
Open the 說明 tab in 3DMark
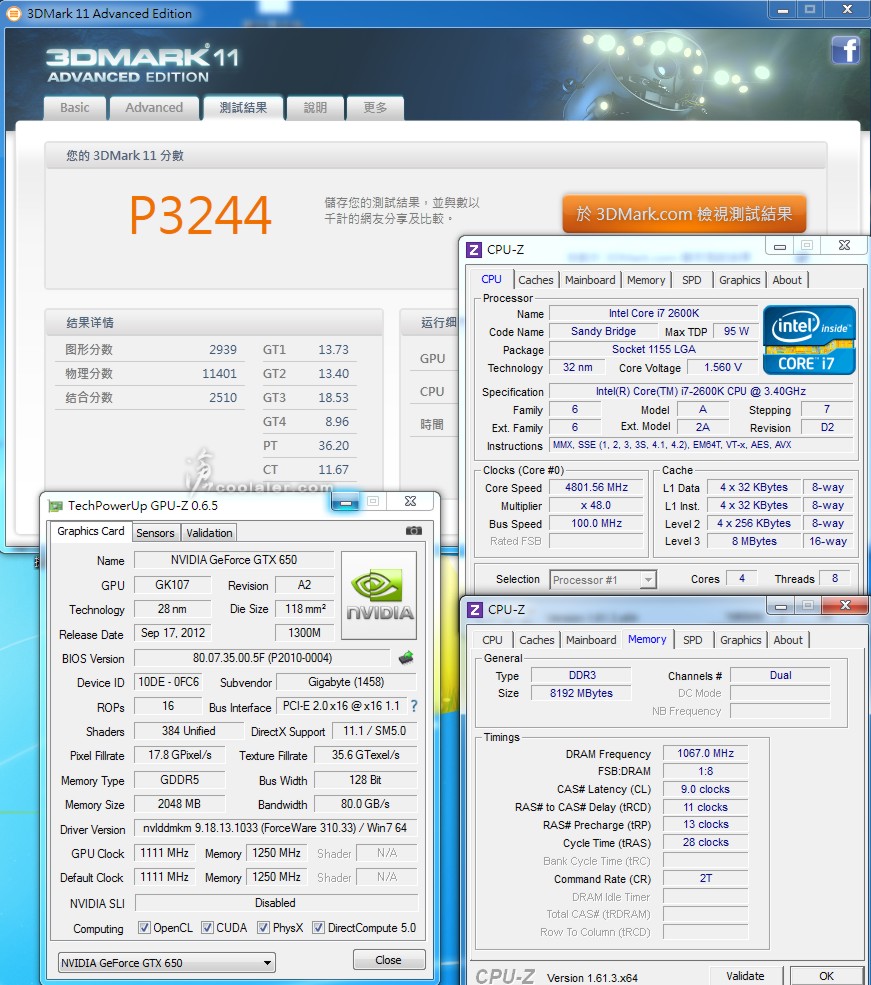315,107
